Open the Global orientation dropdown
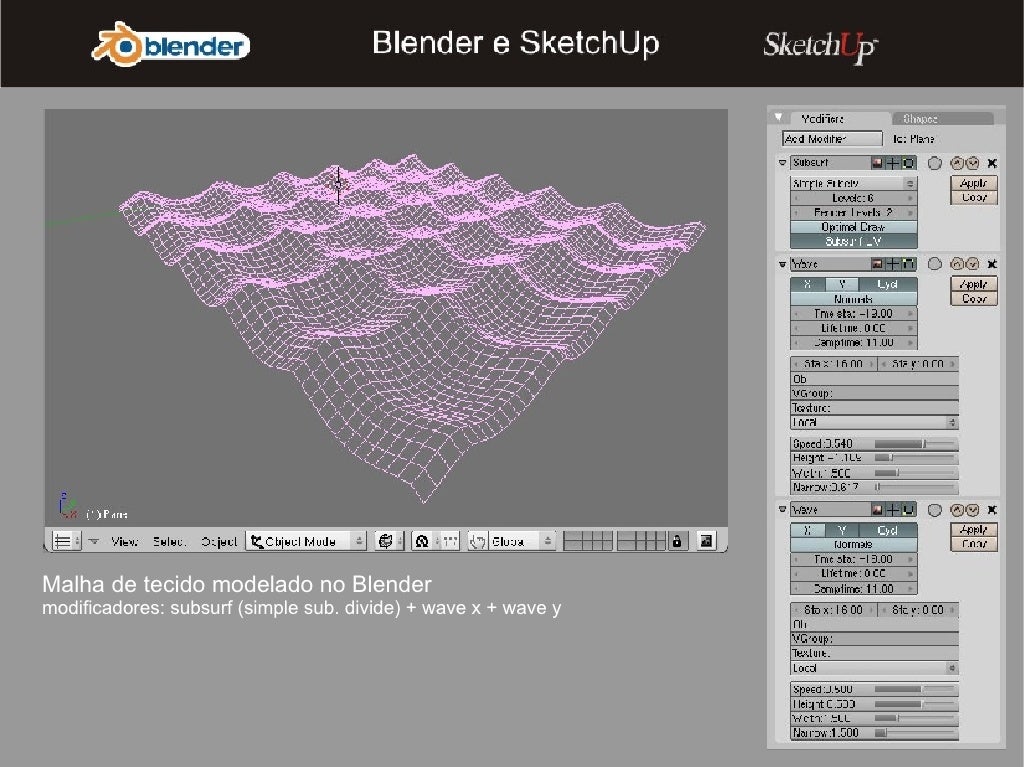Viewport: 1024px width, 767px height. pos(522,542)
